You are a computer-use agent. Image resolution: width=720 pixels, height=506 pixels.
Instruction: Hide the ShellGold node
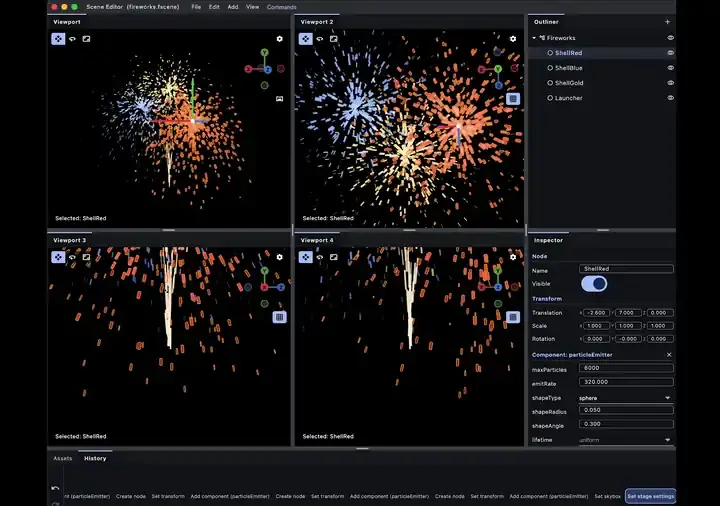(670, 83)
